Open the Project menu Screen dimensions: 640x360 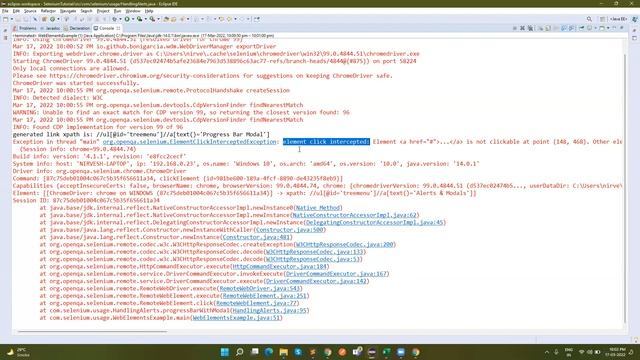[103, 11]
